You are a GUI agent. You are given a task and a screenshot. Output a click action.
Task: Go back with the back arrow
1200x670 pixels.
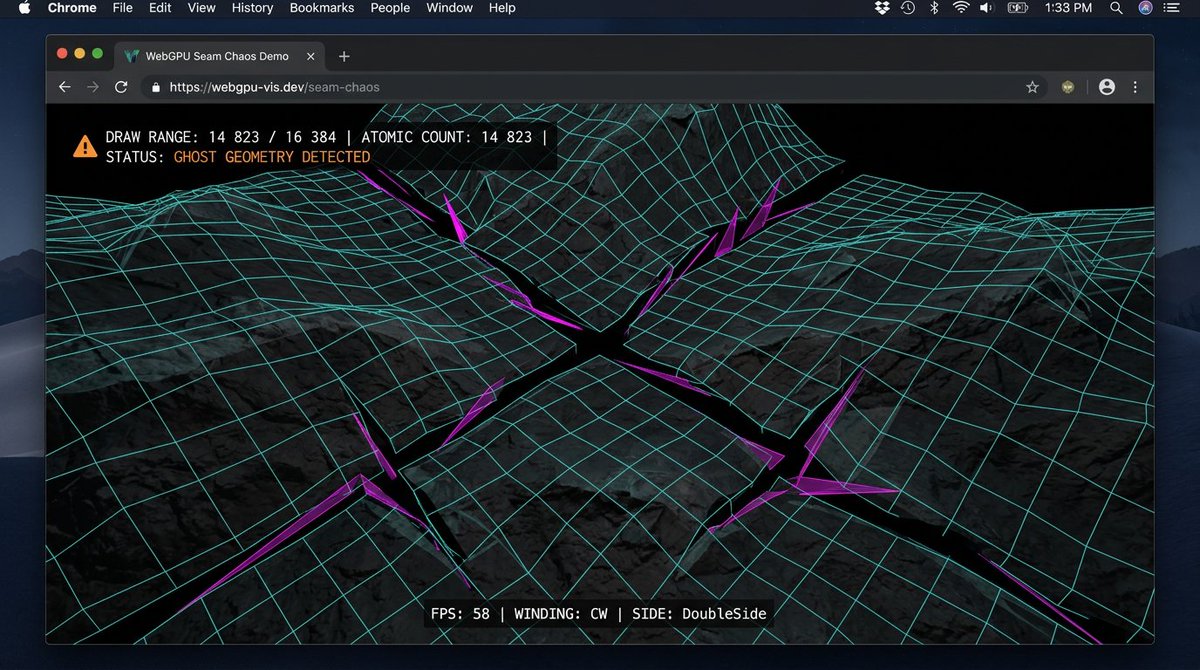(x=65, y=87)
